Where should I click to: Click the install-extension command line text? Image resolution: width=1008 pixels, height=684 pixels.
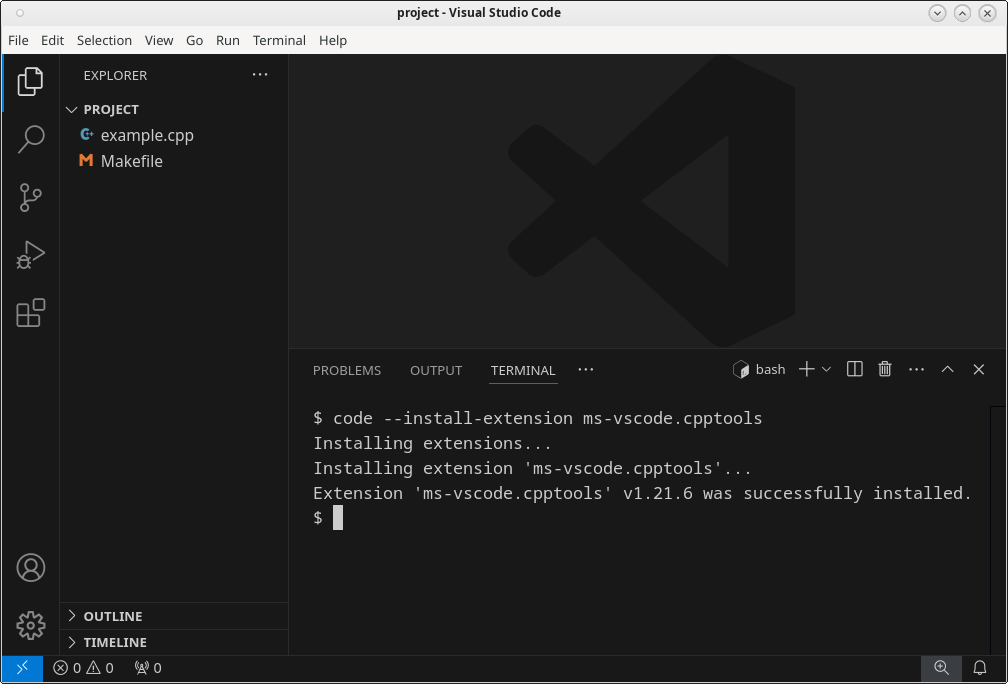[x=537, y=418]
